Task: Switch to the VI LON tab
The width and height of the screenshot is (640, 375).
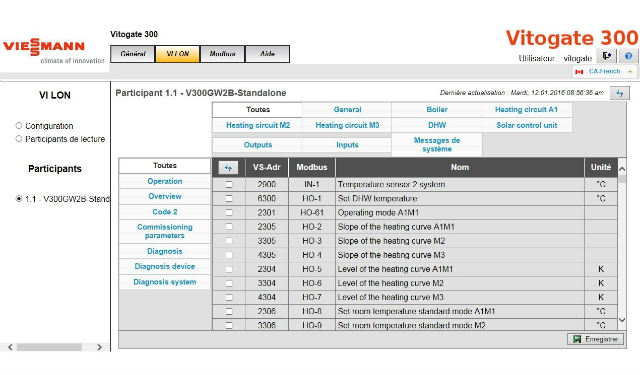Action: [178, 54]
